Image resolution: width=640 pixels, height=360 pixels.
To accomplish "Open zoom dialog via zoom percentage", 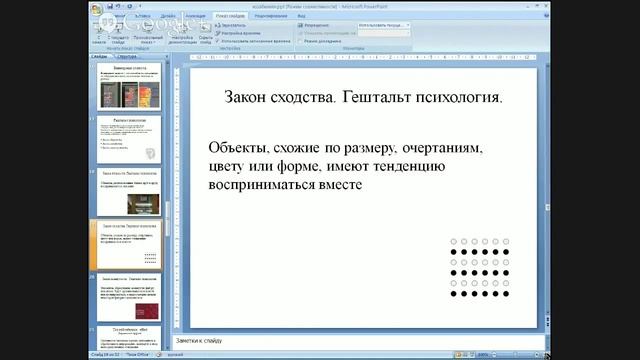I will pos(483,355).
